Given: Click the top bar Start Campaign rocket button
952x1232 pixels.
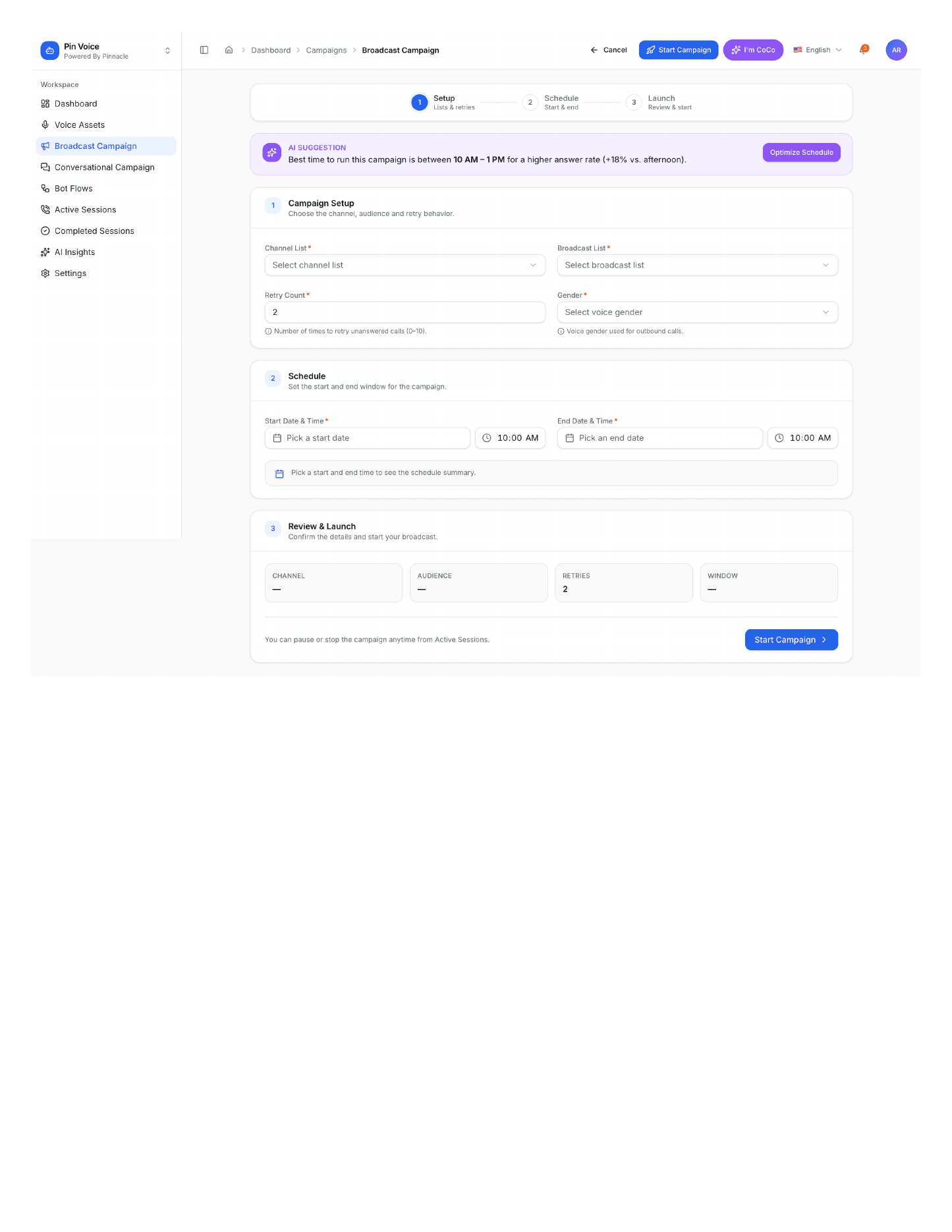Looking at the screenshot, I should click(679, 50).
